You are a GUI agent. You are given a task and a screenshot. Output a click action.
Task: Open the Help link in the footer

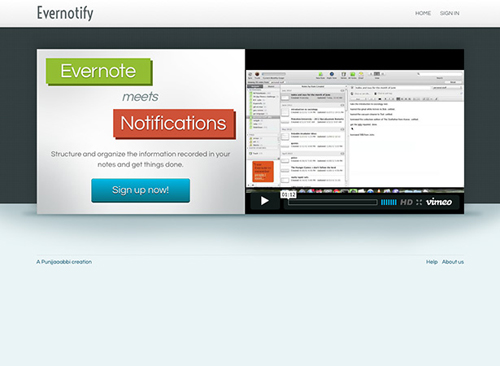[432, 262]
